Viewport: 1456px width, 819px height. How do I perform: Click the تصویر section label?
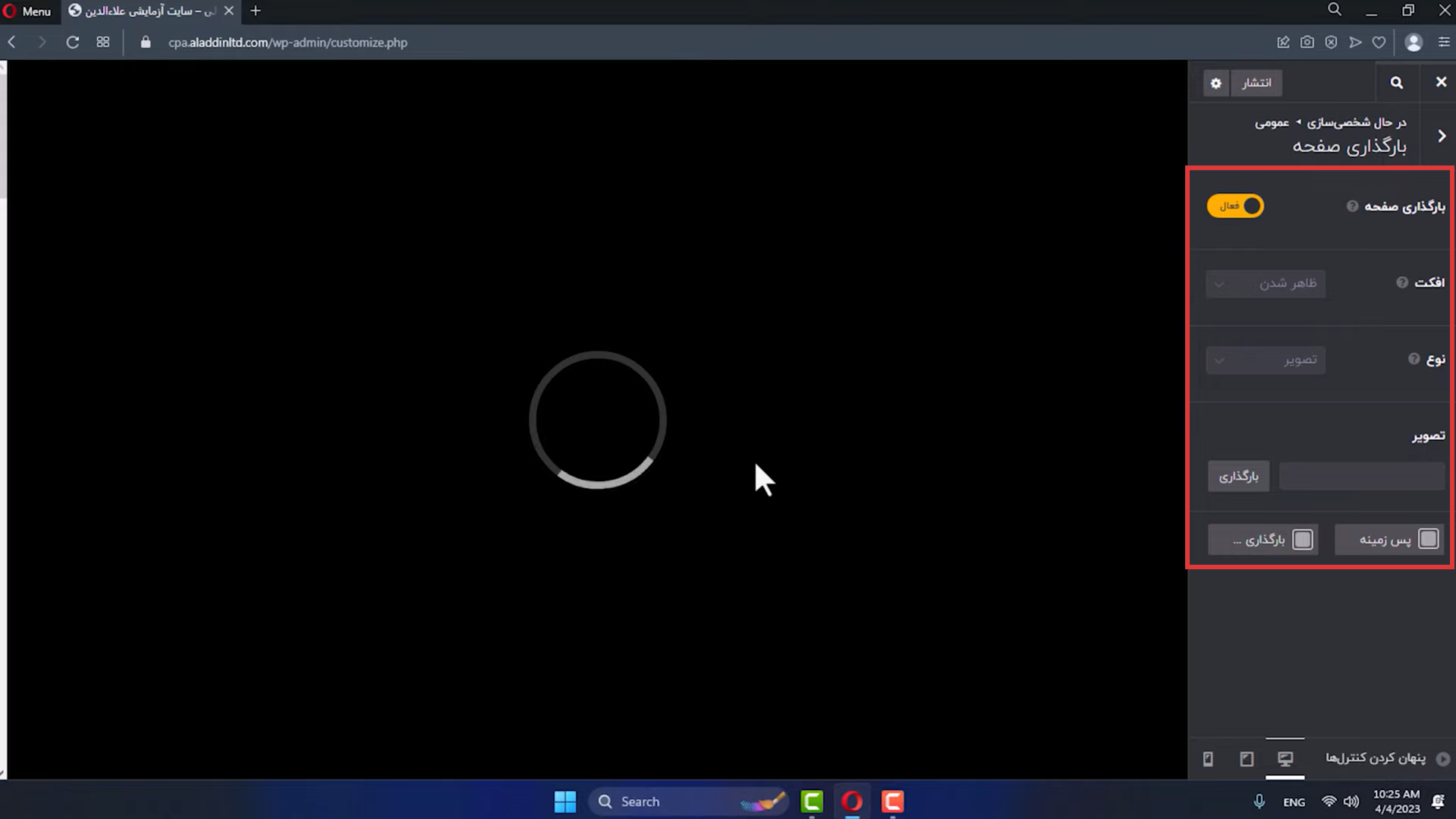(1428, 435)
